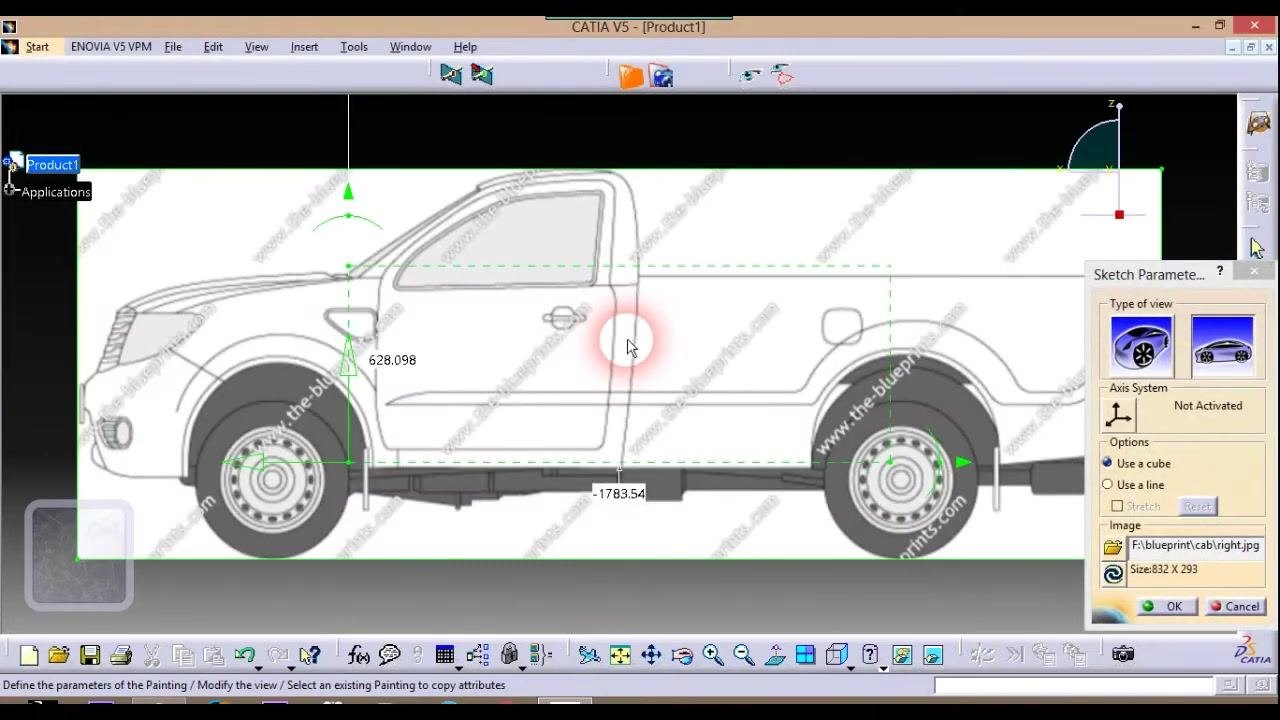1280x720 pixels.
Task: Click the 'Size:832 X 293' text
Action: [x=1163, y=569]
